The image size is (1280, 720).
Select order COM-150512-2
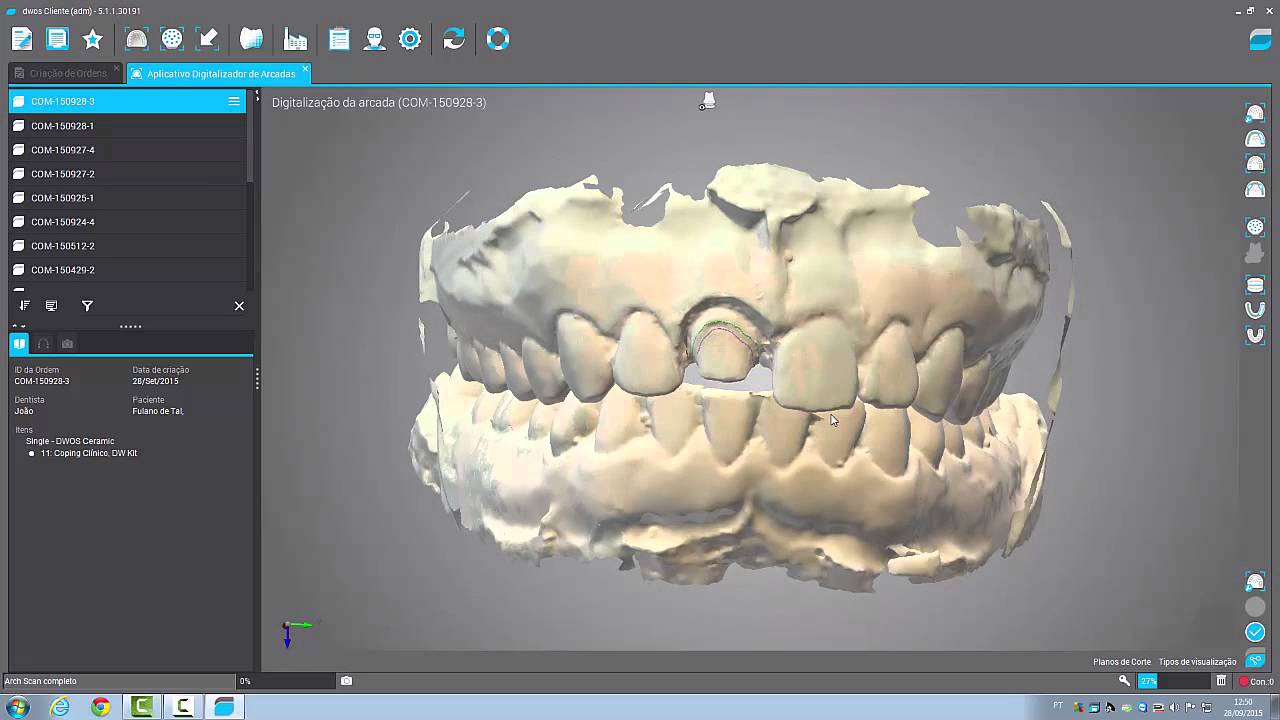127,246
